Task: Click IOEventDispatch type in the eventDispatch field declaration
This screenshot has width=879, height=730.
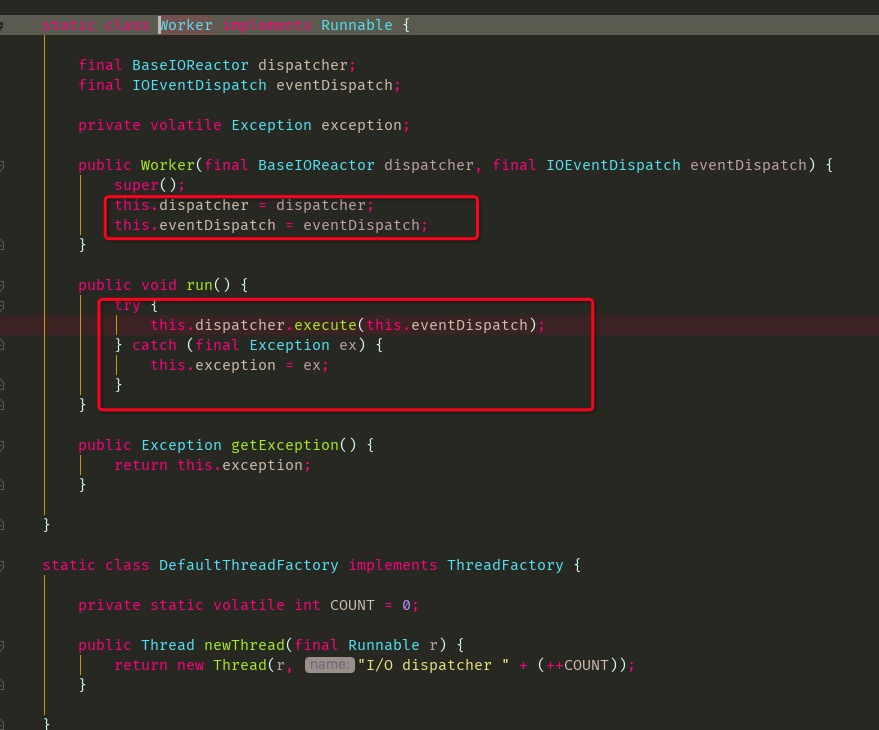Action: point(199,85)
